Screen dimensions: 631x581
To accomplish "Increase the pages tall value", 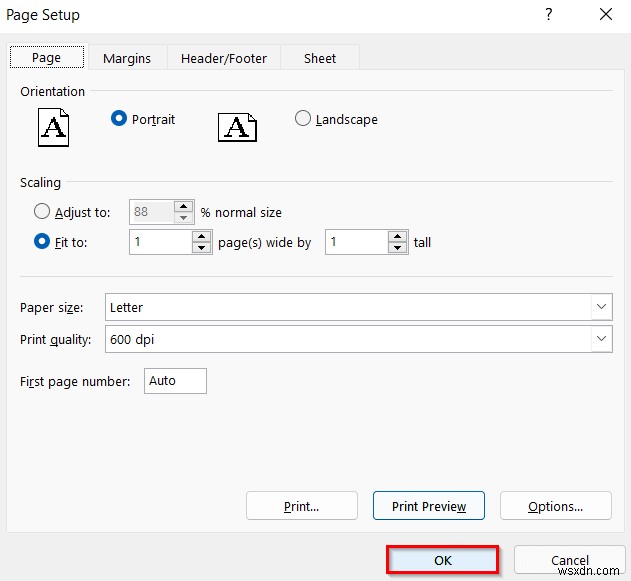I will (x=398, y=237).
